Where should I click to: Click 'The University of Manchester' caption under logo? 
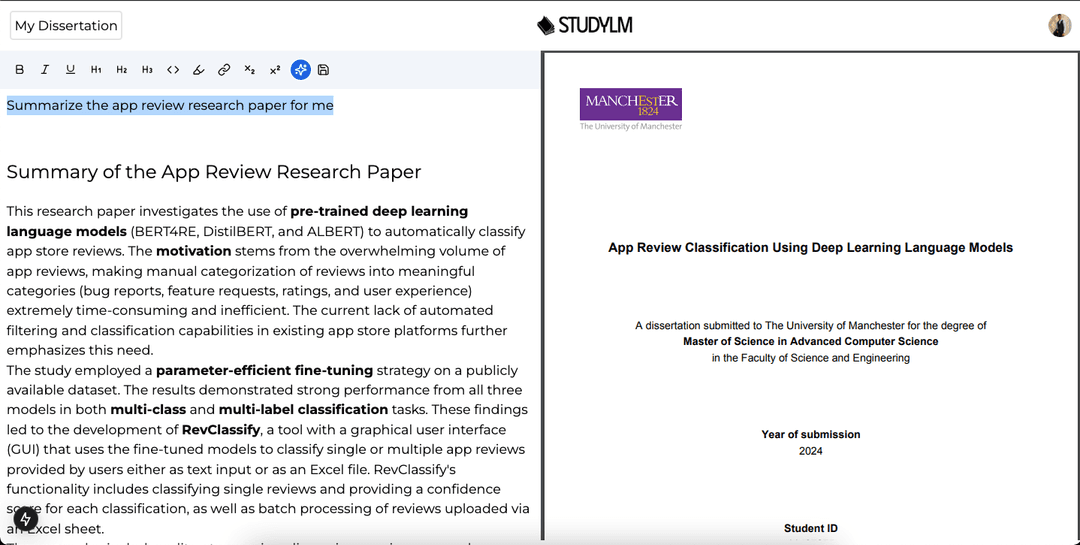631,127
